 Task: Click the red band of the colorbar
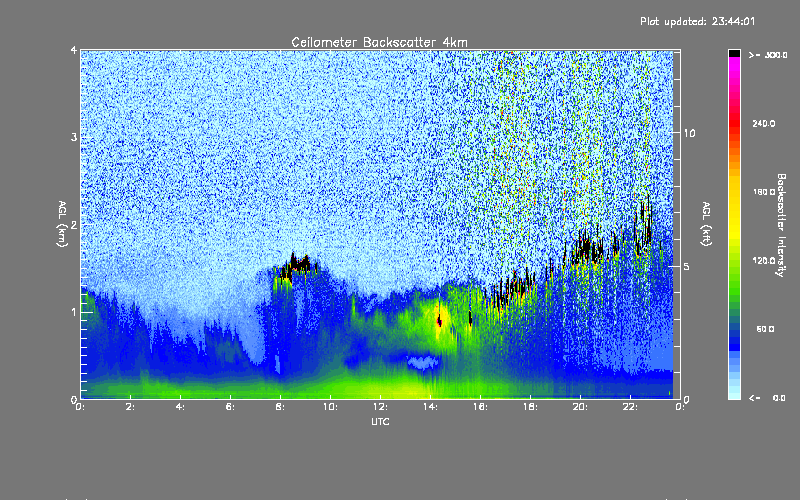pyautogui.click(x=734, y=122)
